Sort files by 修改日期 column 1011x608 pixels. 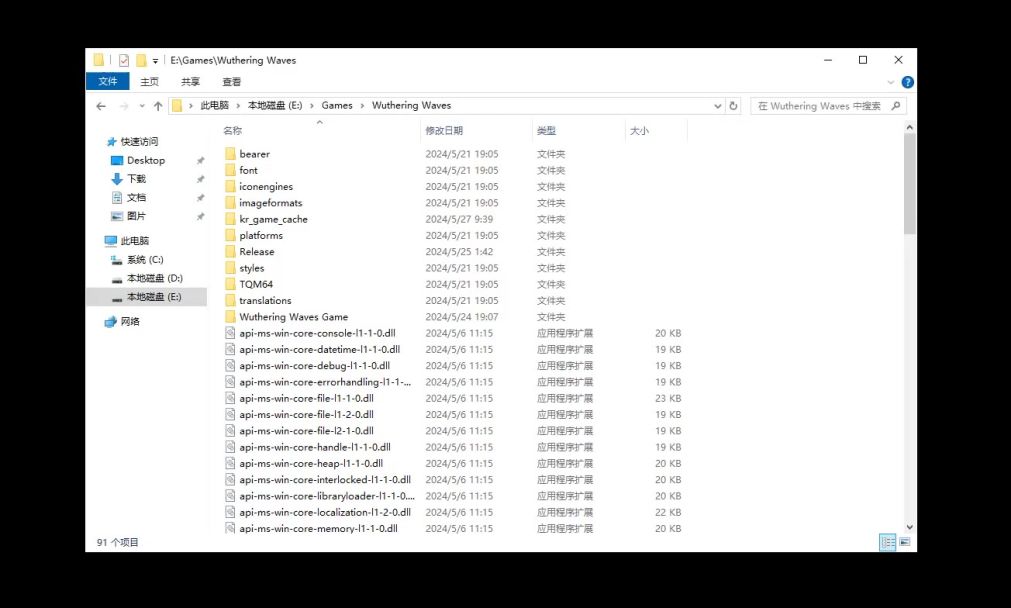pos(444,131)
